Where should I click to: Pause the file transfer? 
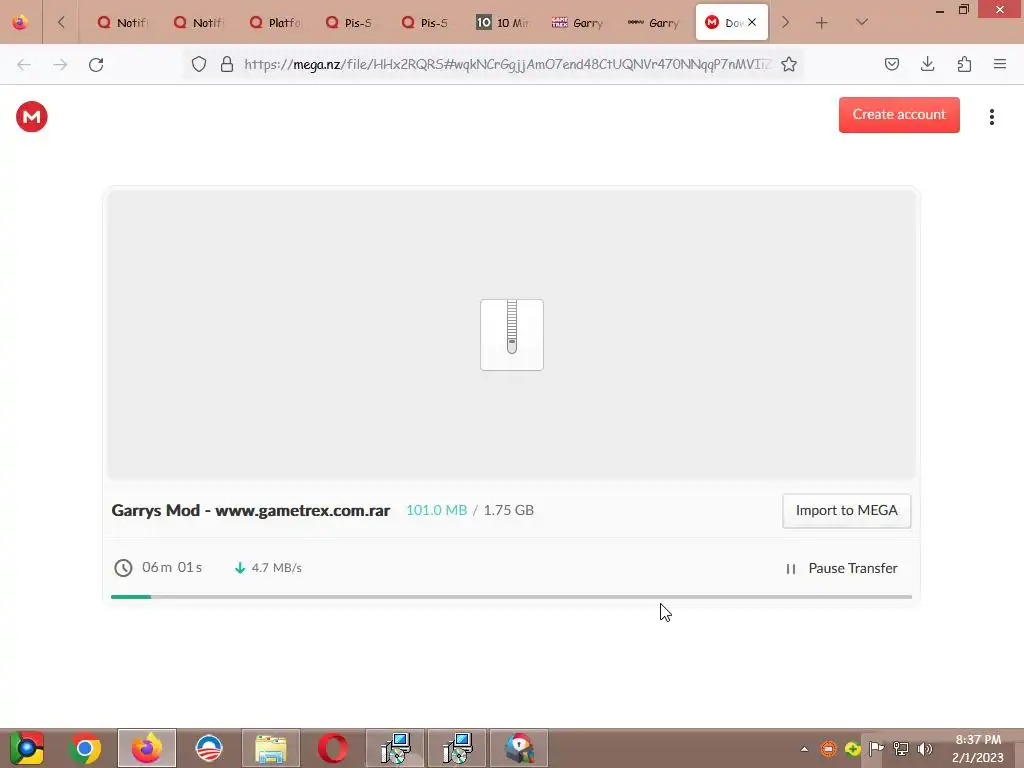point(841,568)
